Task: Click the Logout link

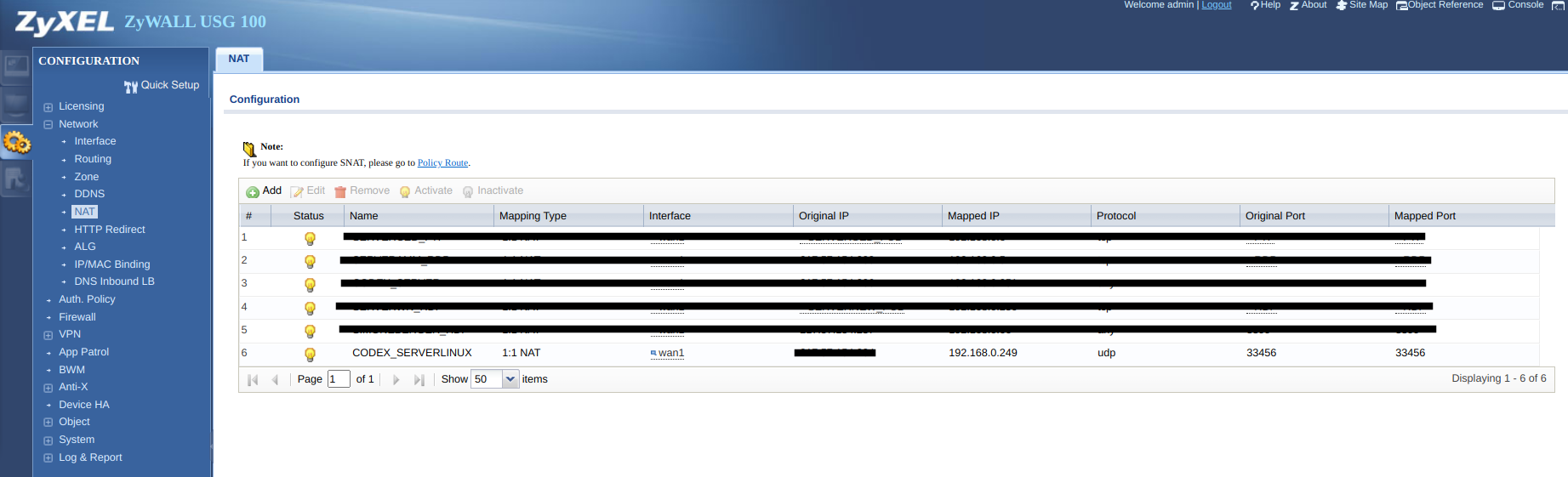Action: click(1216, 5)
